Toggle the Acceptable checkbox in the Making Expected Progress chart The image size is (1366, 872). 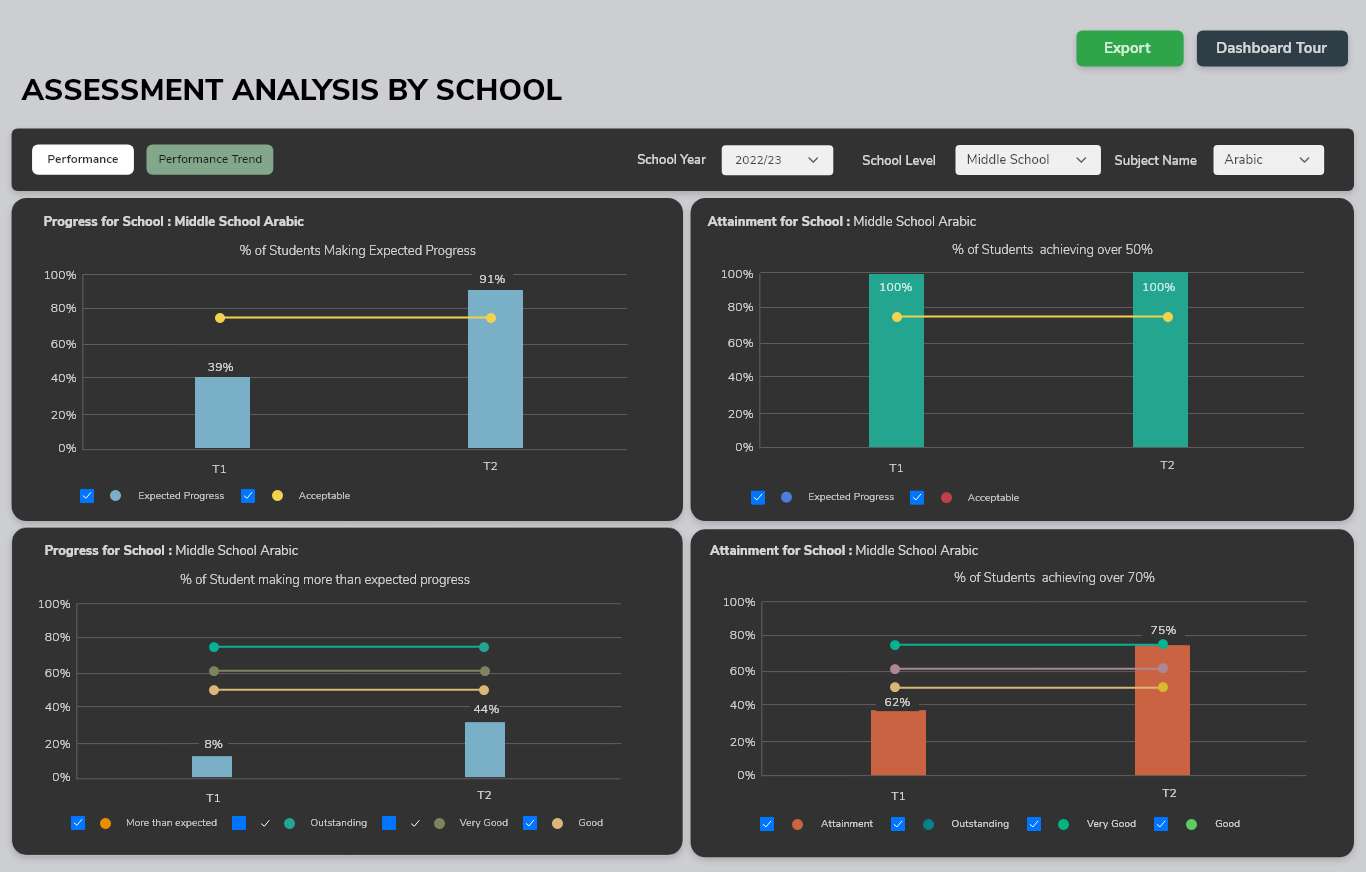[x=249, y=496]
